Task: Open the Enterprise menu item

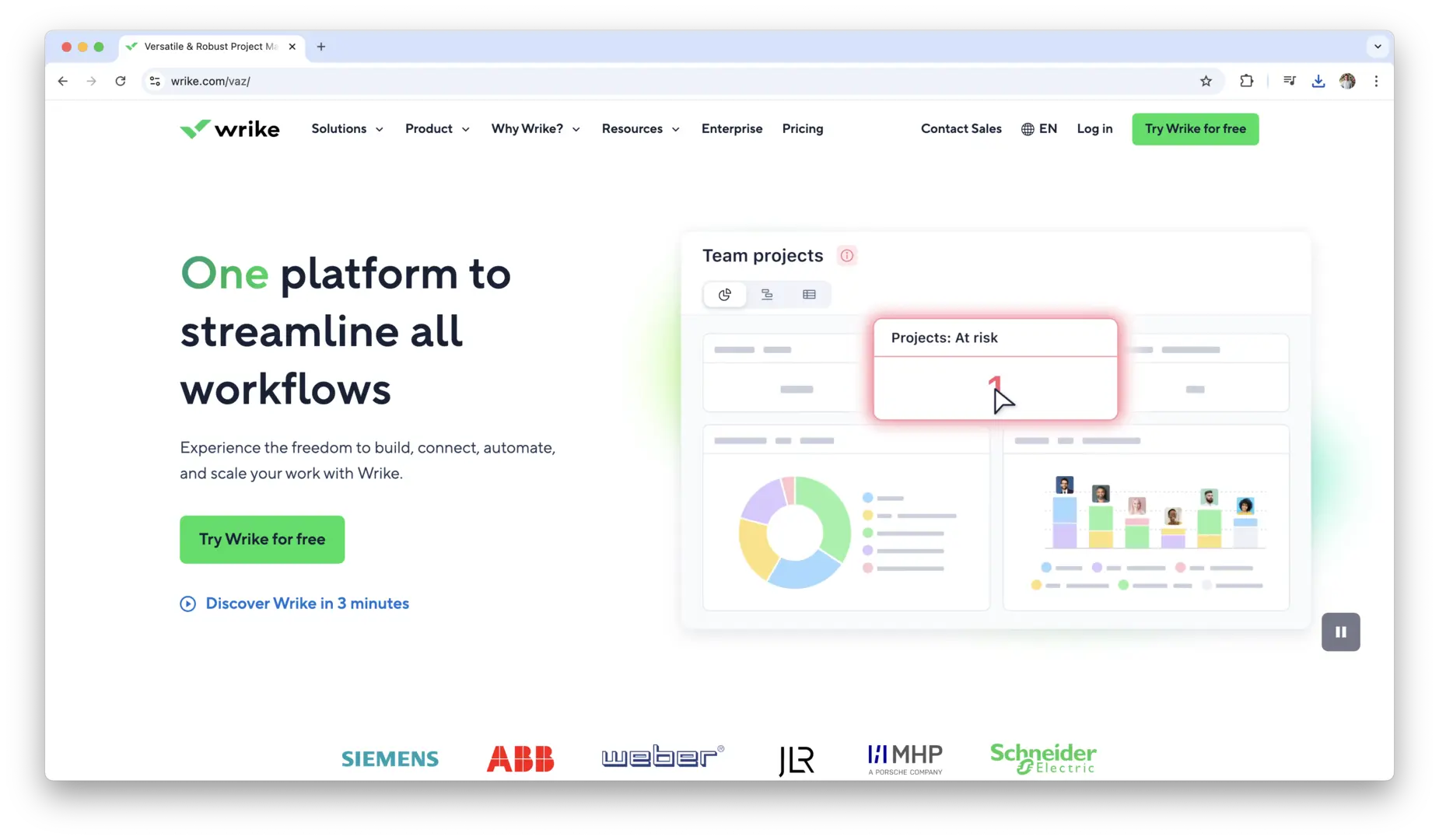Action: [731, 129]
